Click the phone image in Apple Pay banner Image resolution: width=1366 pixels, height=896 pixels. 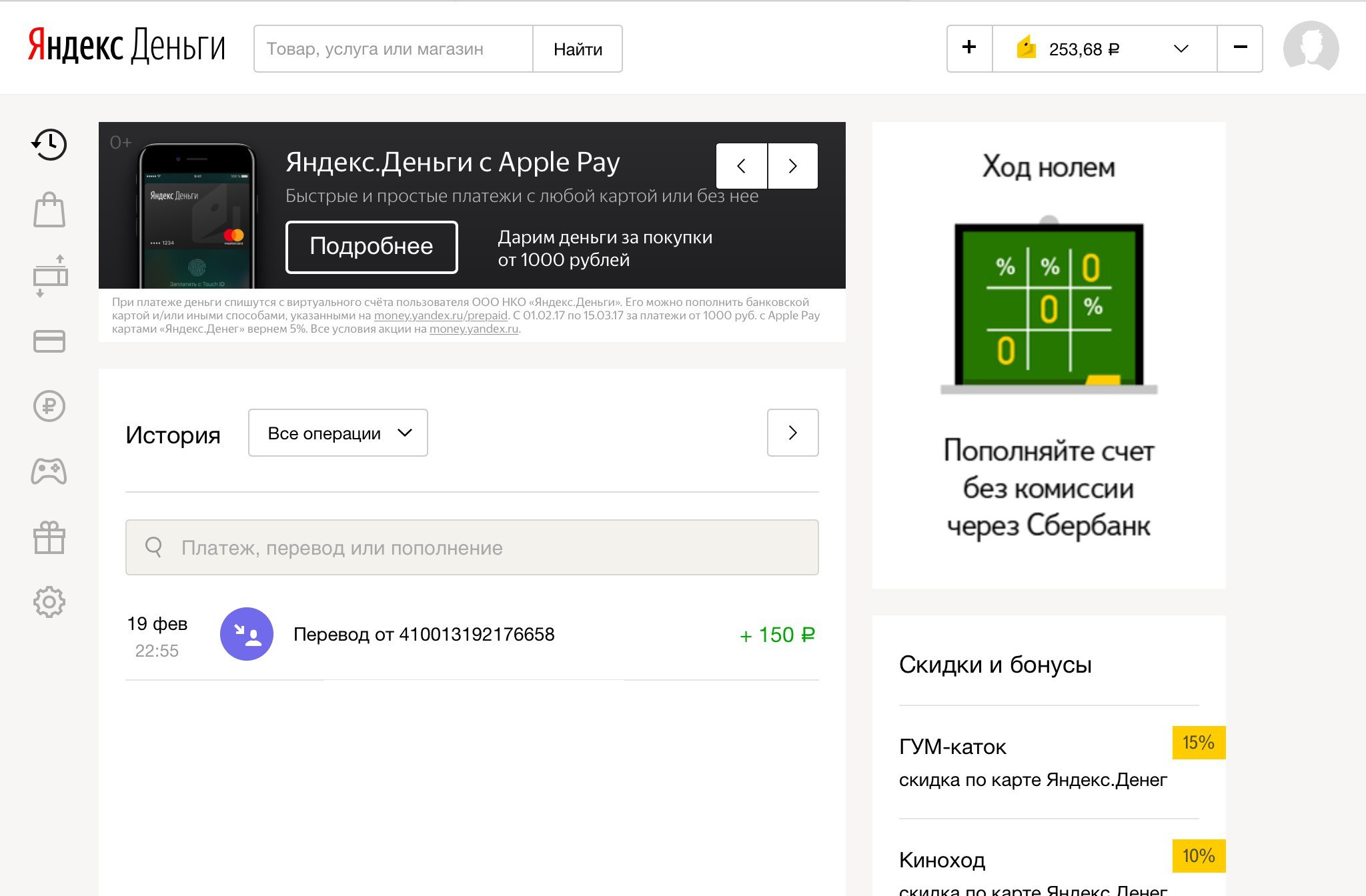195,215
